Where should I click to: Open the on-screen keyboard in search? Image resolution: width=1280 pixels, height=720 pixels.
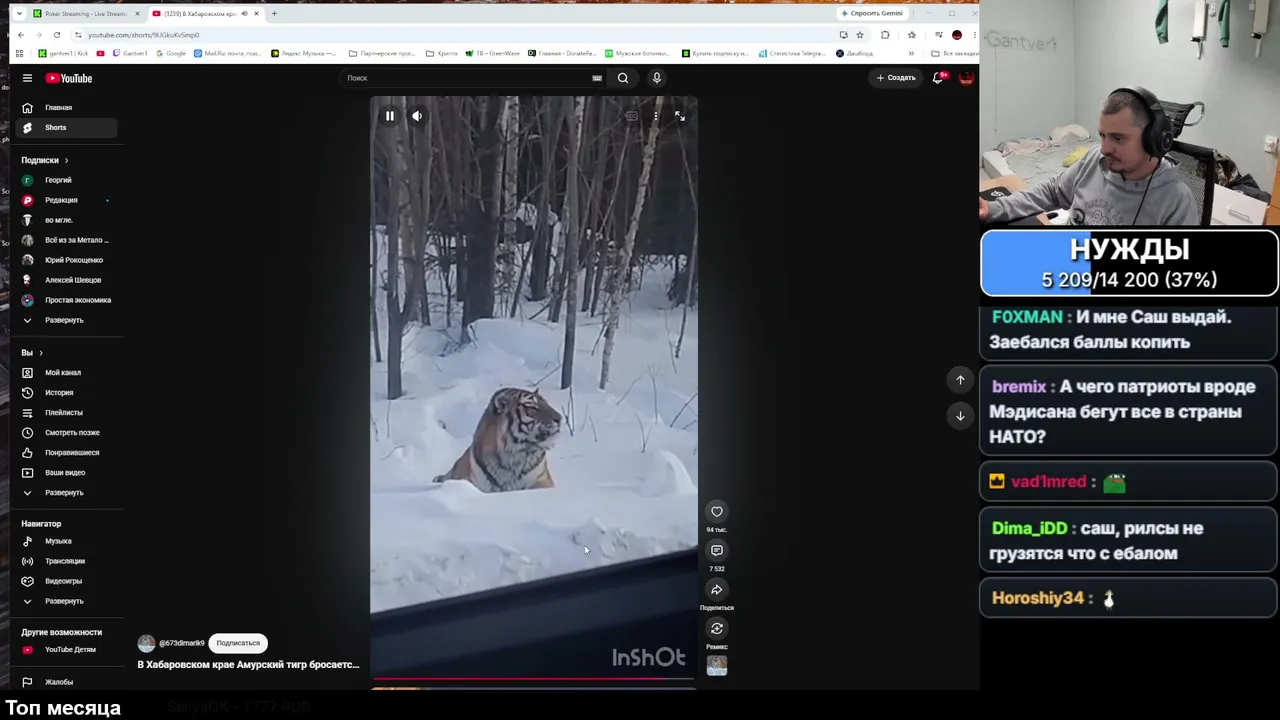[x=597, y=78]
